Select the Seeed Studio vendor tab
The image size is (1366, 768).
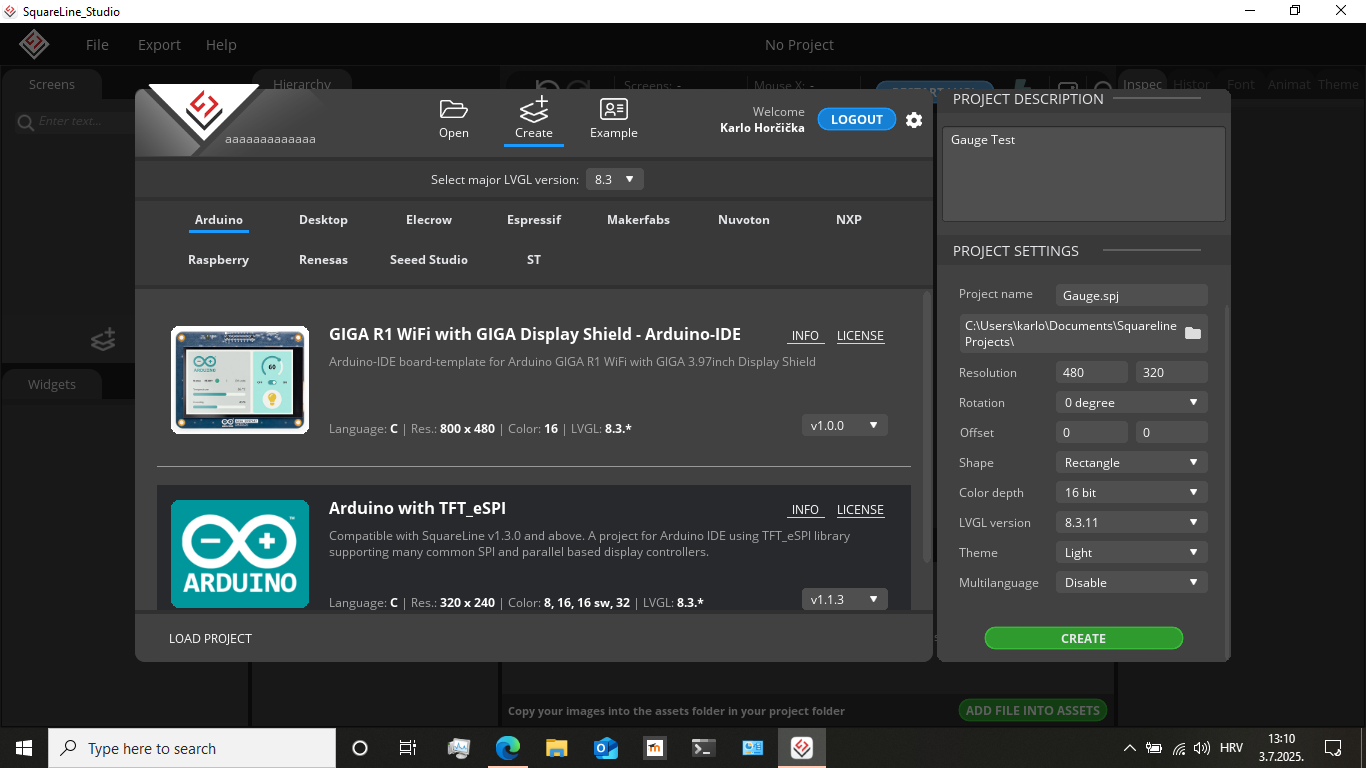[429, 260]
